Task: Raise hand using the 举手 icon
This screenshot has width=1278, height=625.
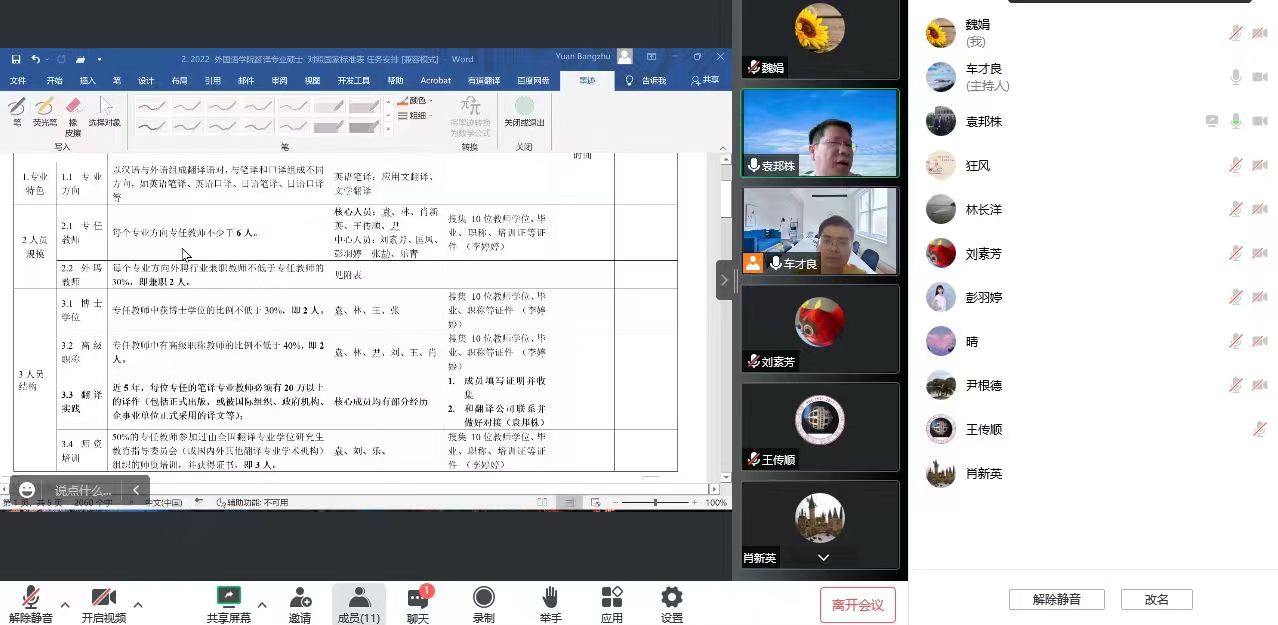Action: (x=549, y=598)
